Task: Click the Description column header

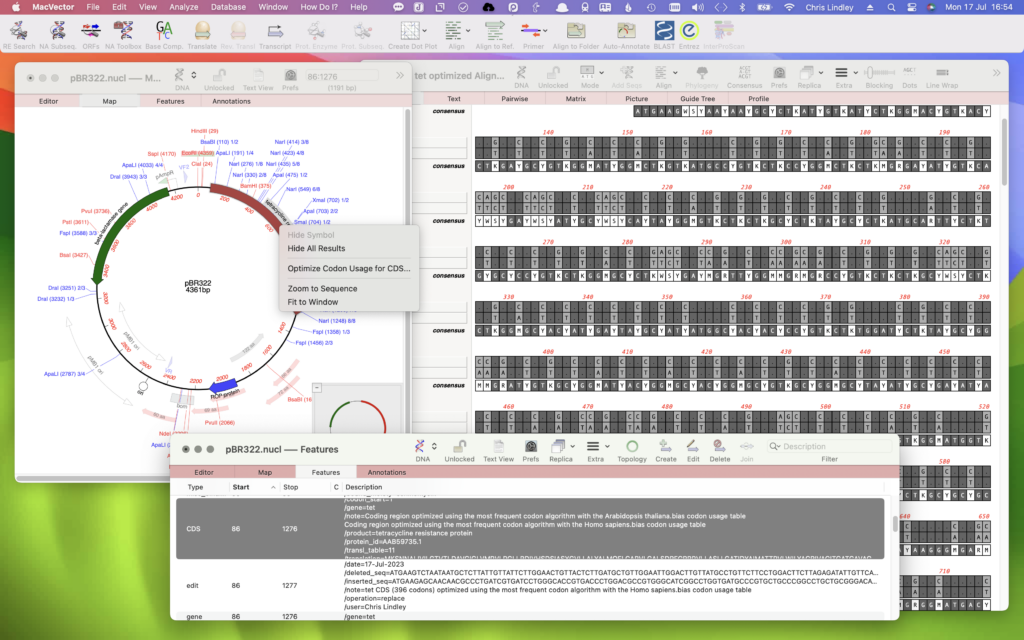Action: [364, 487]
